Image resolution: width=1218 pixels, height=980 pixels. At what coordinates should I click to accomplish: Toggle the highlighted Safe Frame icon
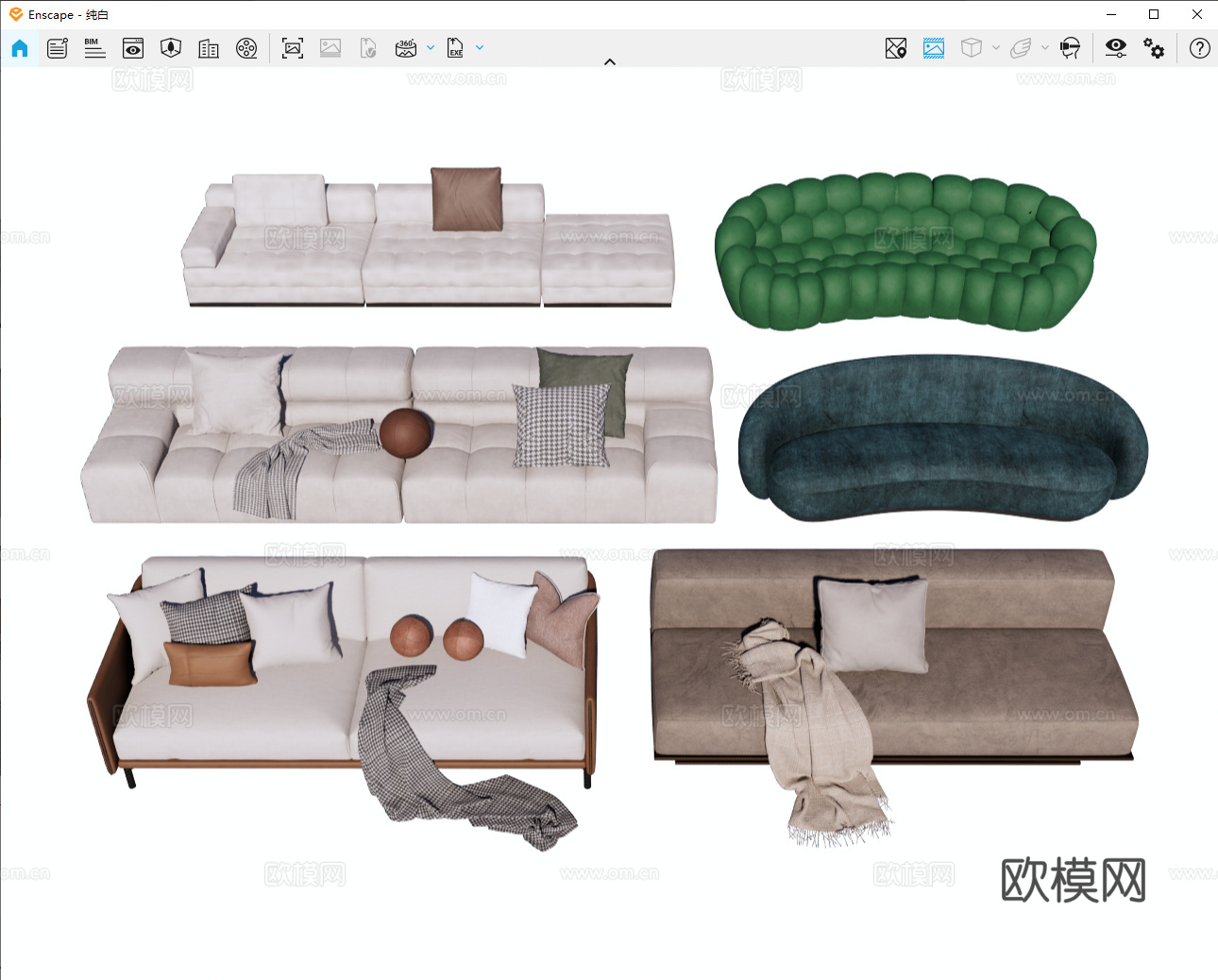(934, 48)
